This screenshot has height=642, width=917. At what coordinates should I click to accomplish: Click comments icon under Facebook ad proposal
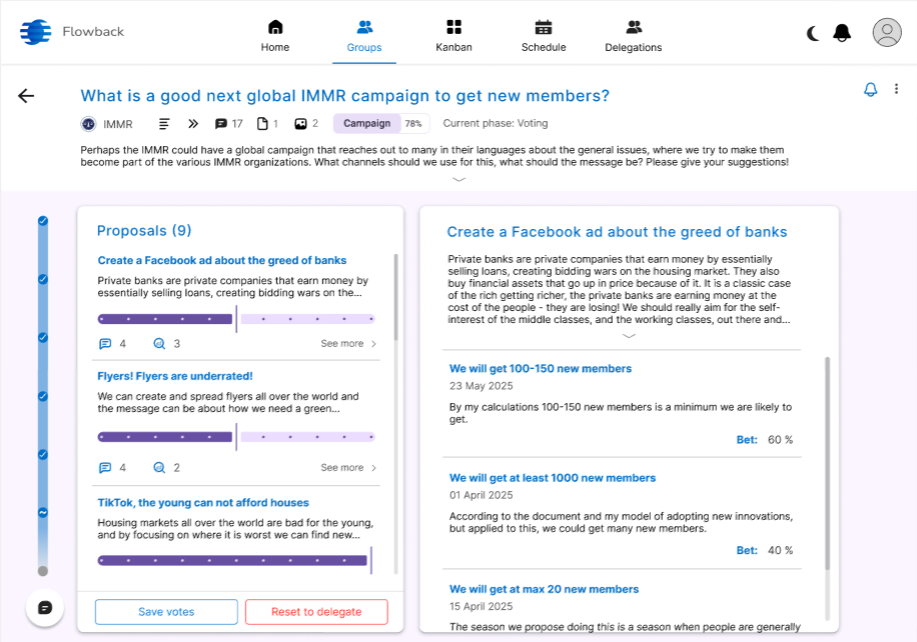coord(105,344)
